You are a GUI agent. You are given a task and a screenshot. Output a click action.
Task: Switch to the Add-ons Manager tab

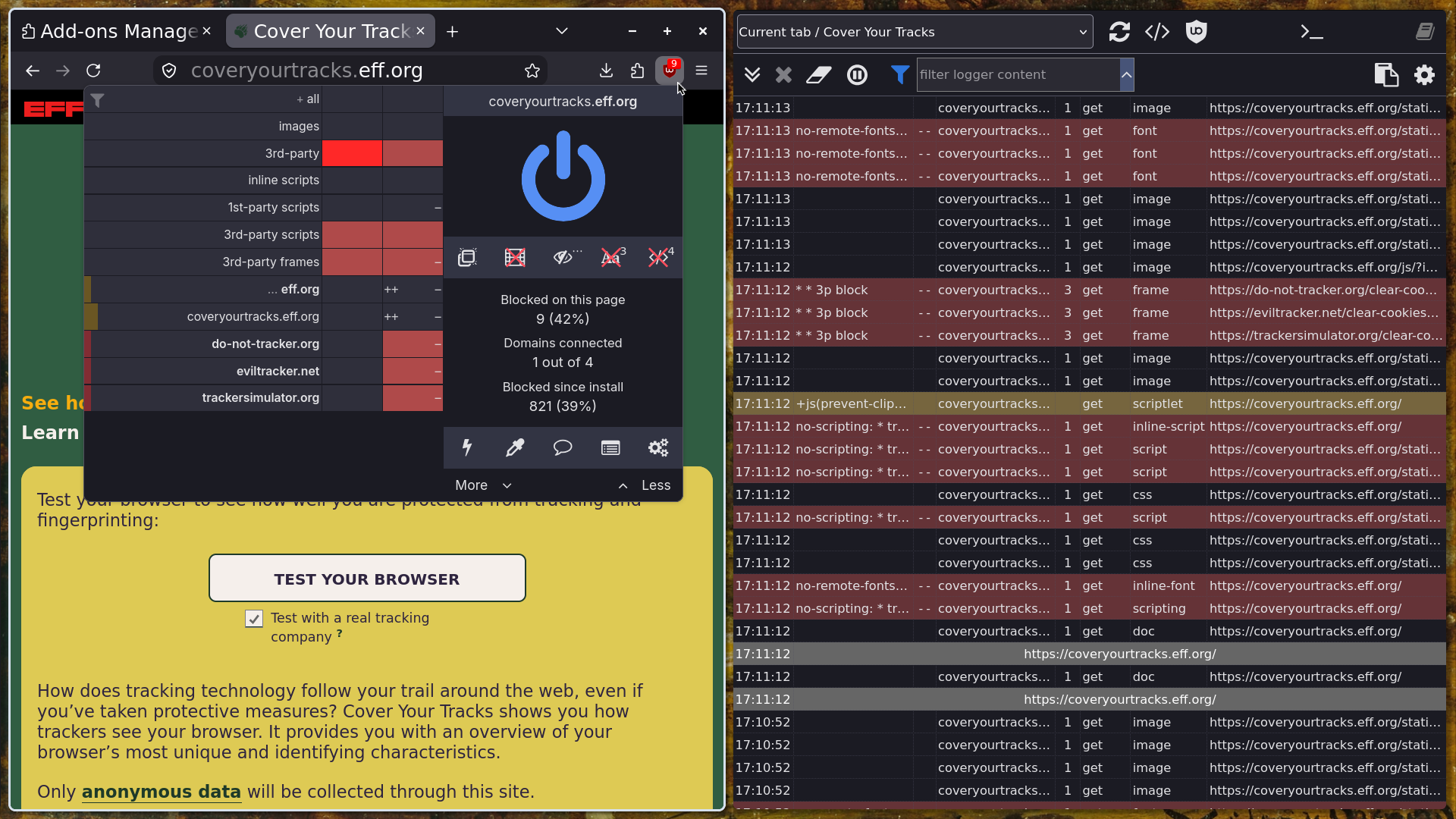click(x=116, y=31)
